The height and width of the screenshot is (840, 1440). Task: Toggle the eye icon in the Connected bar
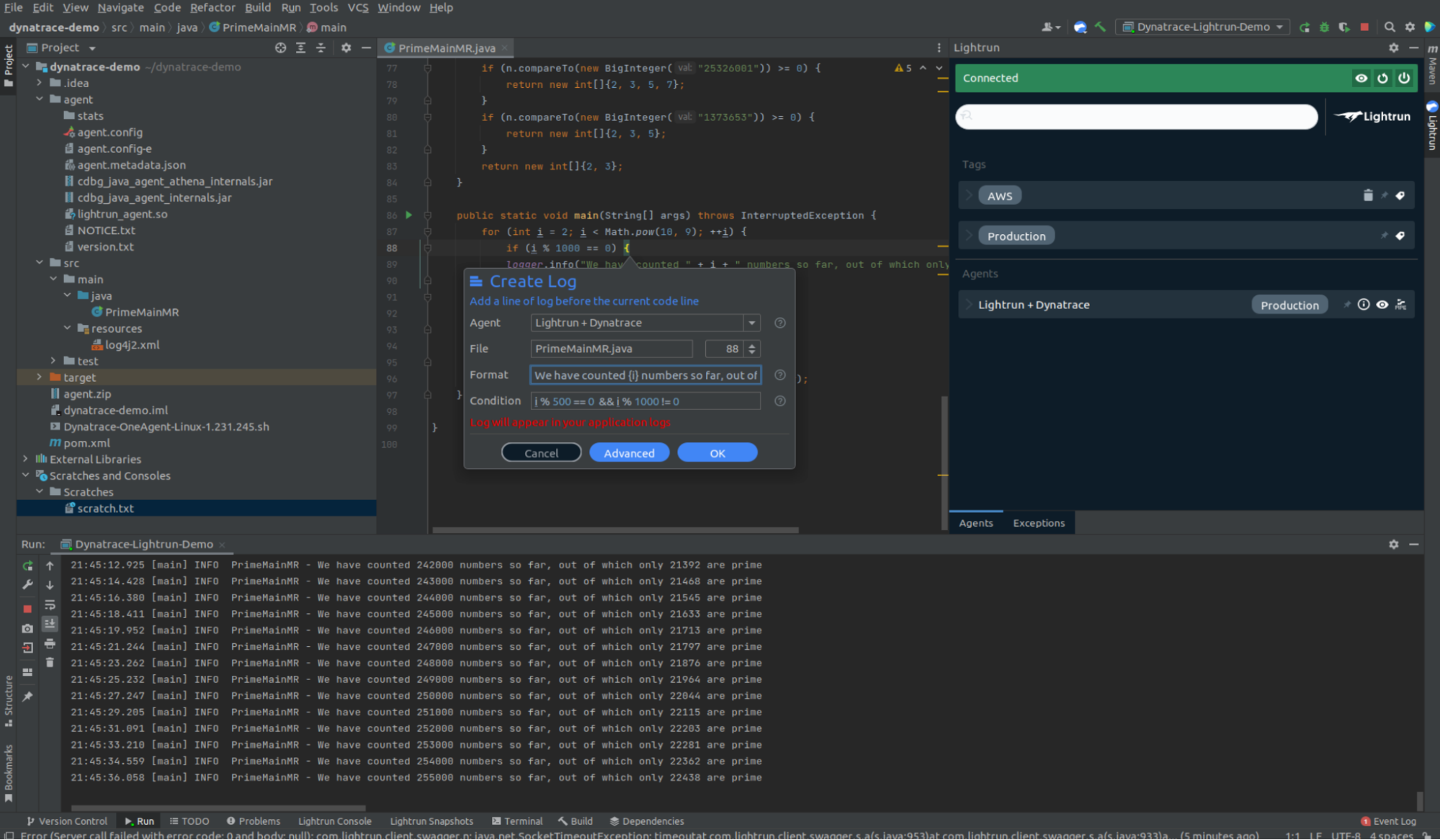click(1361, 78)
